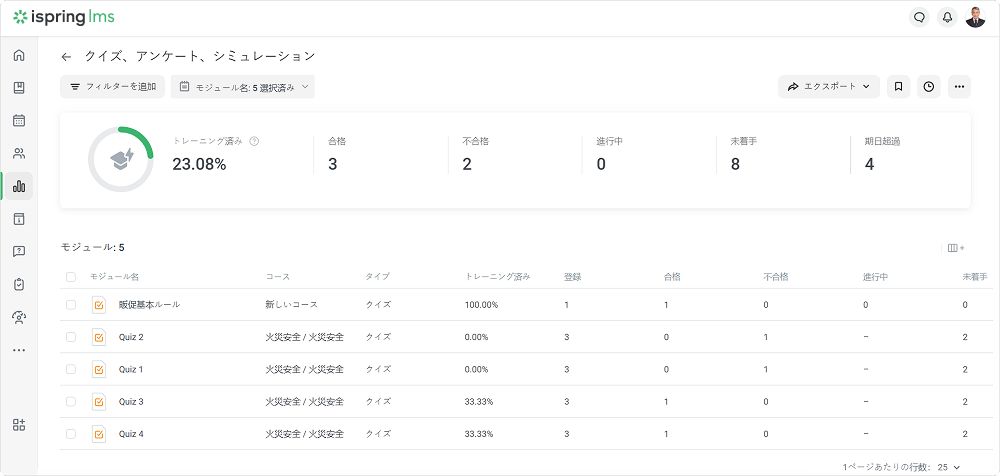The image size is (1000, 476).
Task: Check the box for Quiz 2 row
Action: click(x=71, y=337)
